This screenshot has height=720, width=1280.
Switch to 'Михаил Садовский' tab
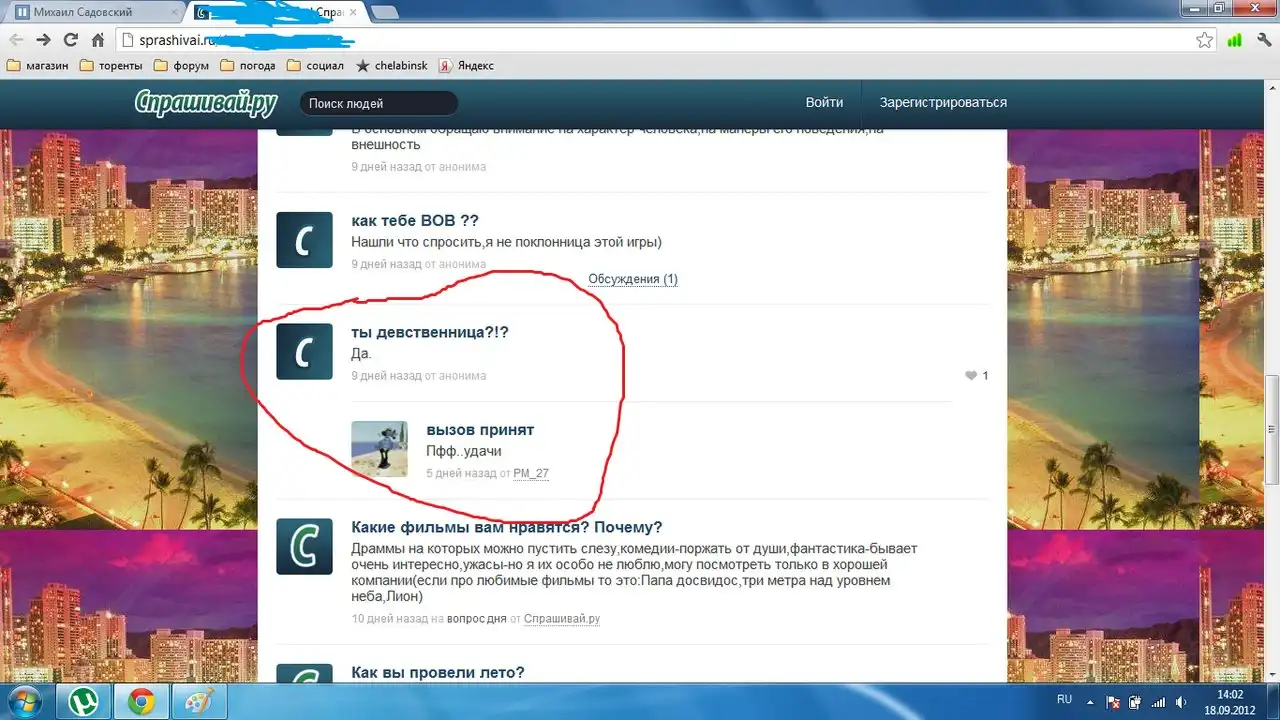click(90, 12)
